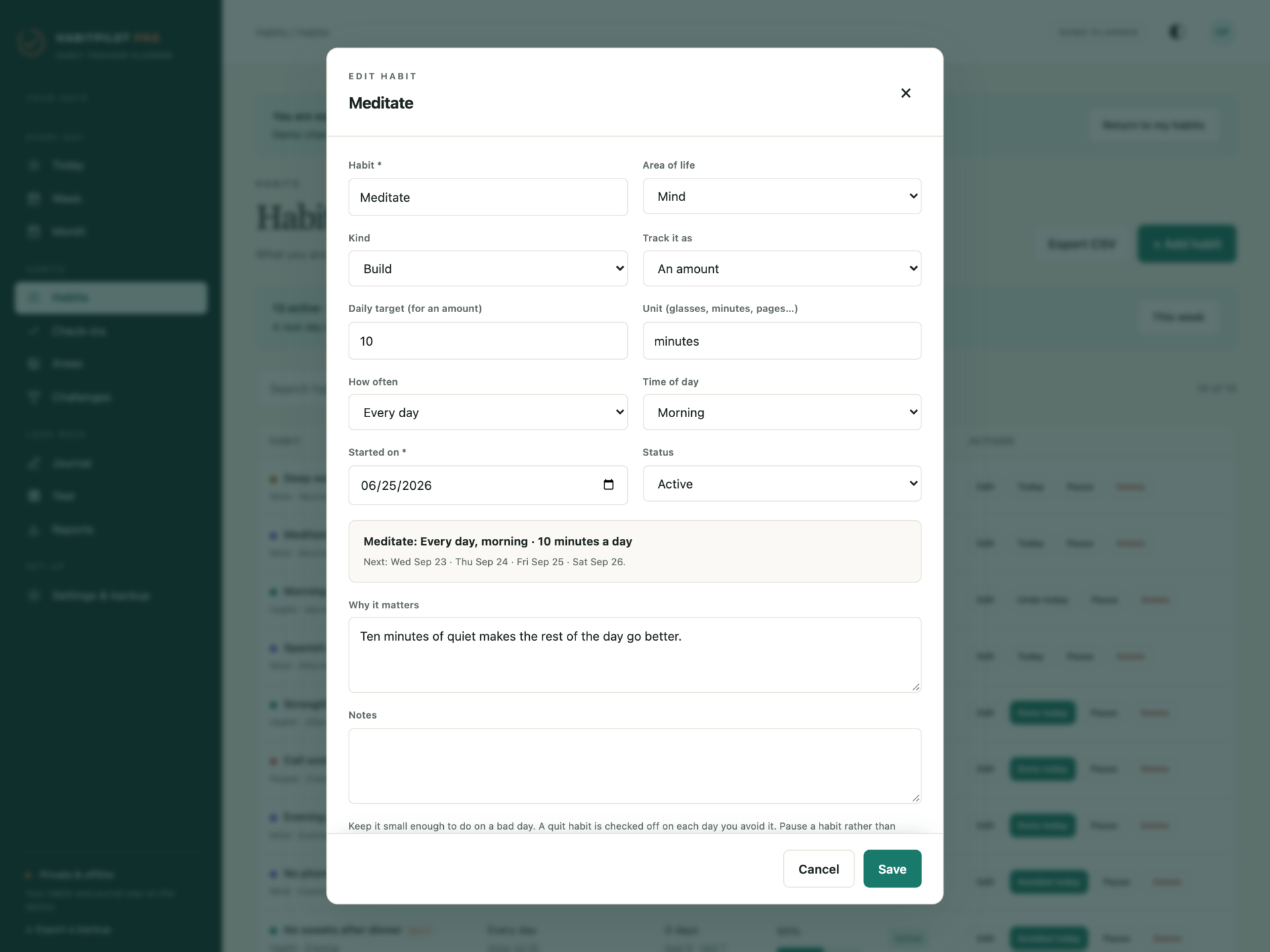Change Time of day dropdown from Morning
Image resolution: width=1270 pixels, height=952 pixels.
(x=782, y=413)
